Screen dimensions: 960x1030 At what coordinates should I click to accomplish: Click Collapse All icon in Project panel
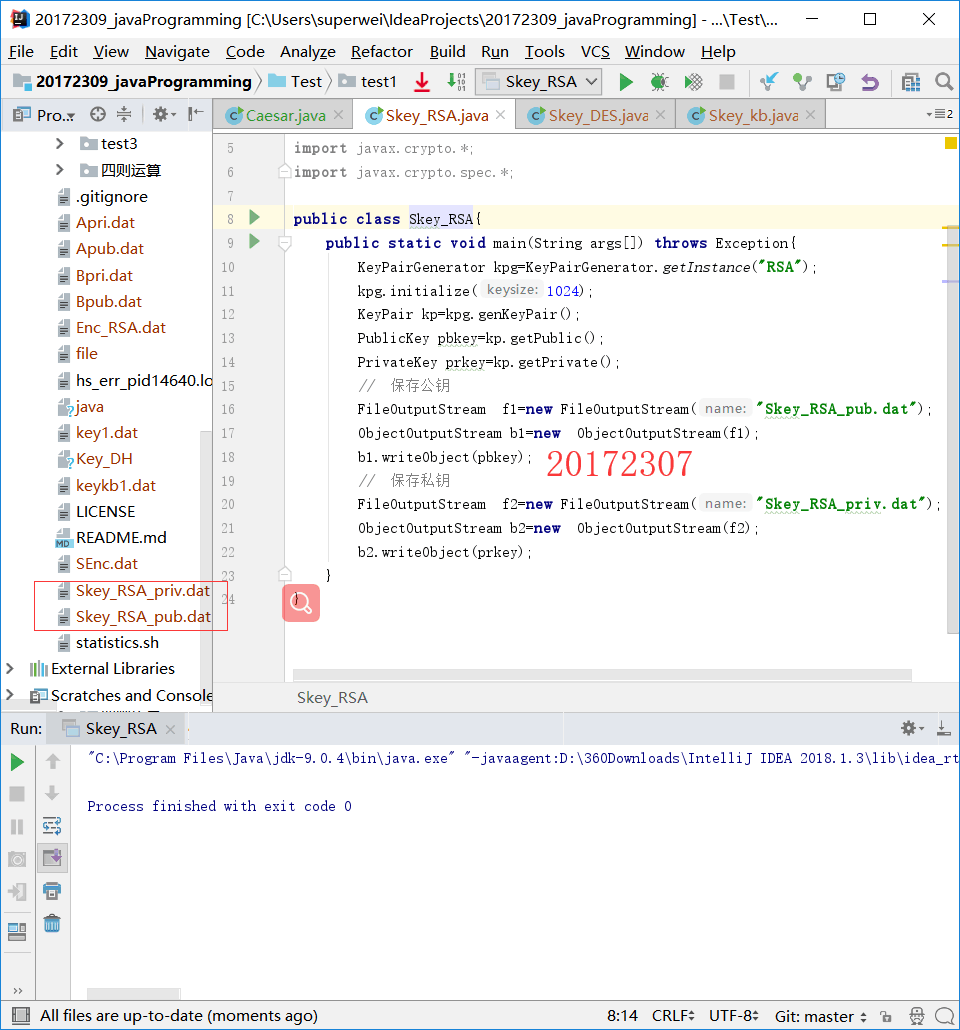[x=124, y=115]
